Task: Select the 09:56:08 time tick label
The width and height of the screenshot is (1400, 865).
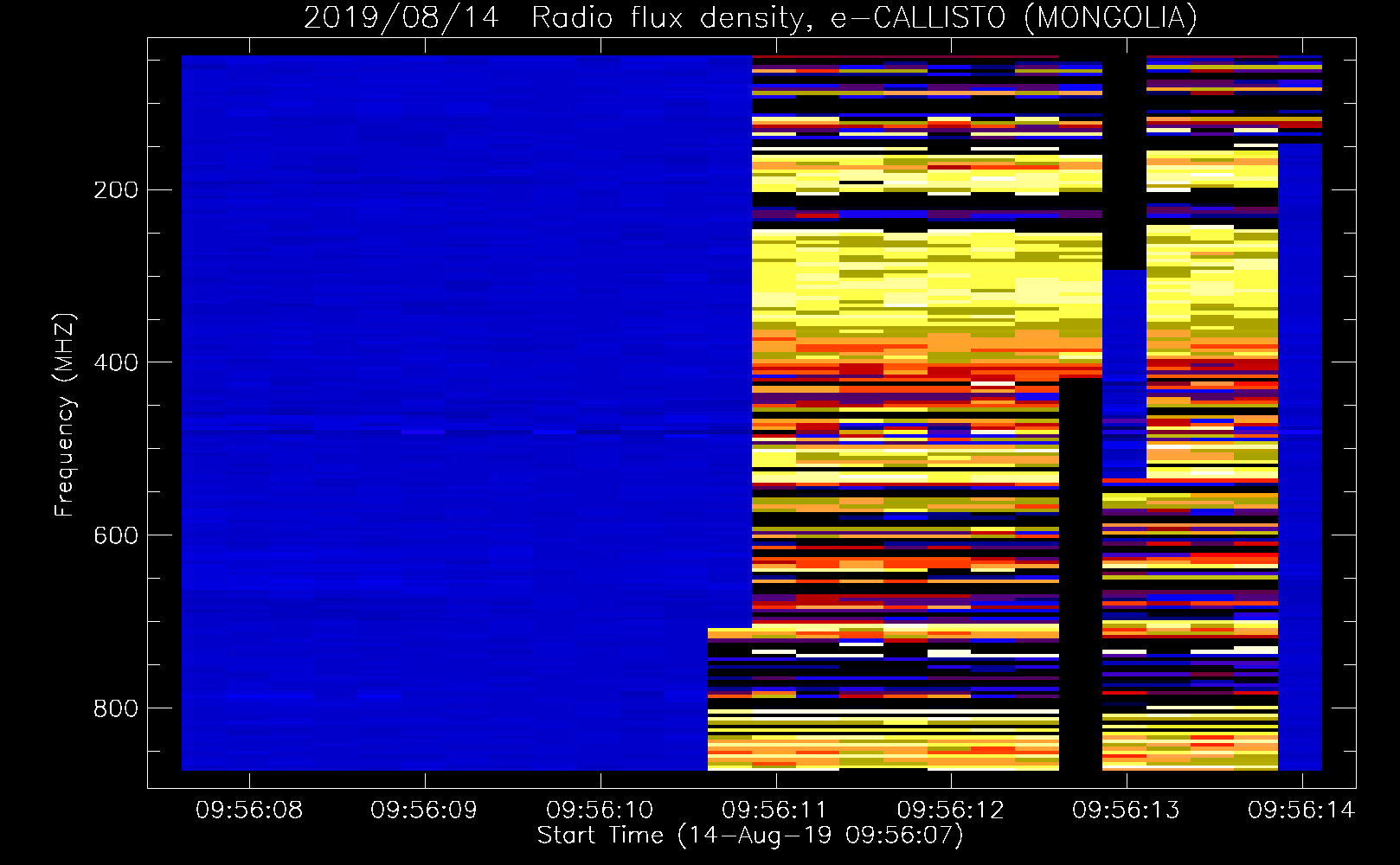Action: [249, 811]
